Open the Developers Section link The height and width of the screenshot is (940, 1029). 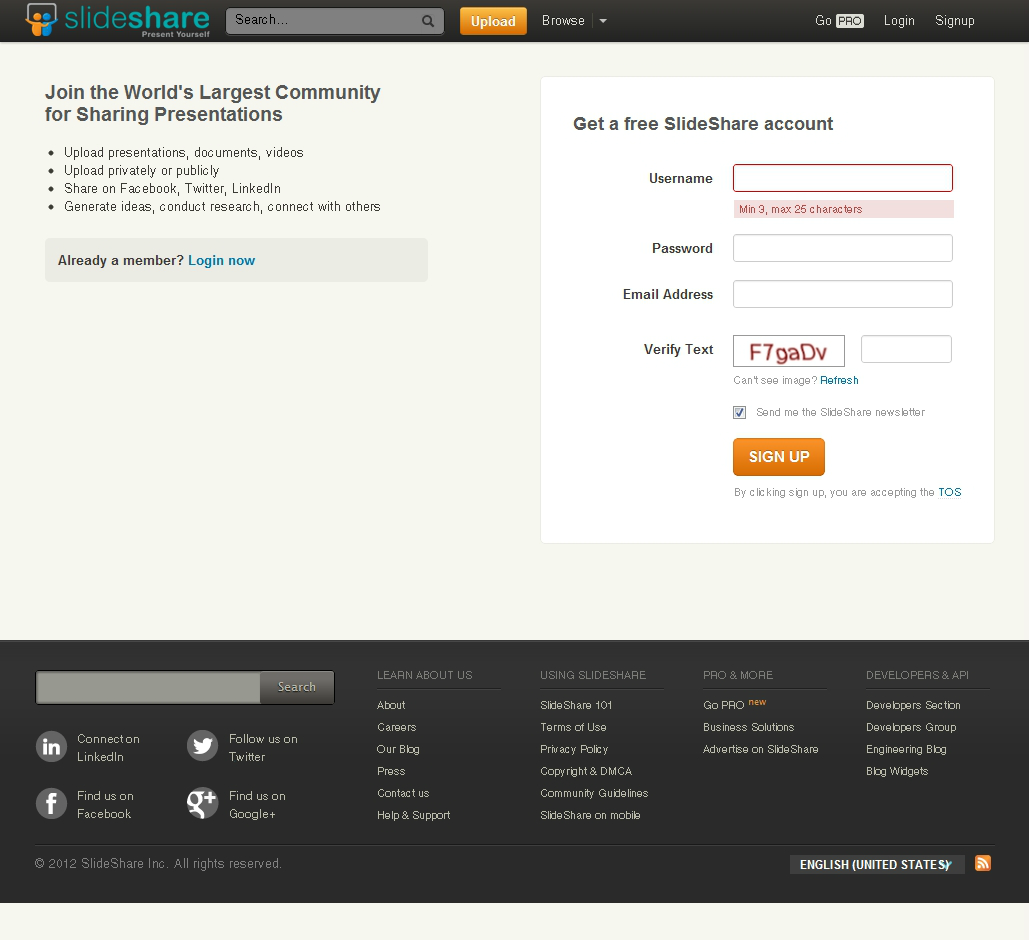click(913, 705)
